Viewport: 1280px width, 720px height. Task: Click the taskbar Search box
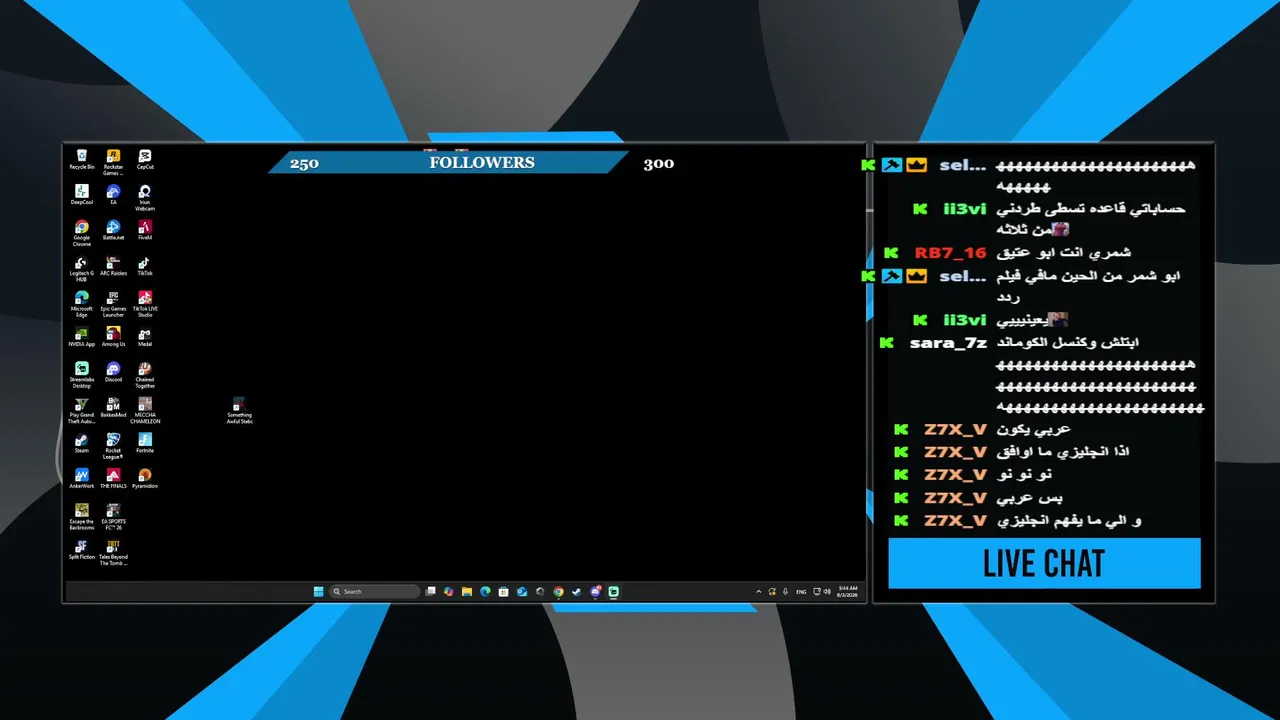click(x=375, y=591)
